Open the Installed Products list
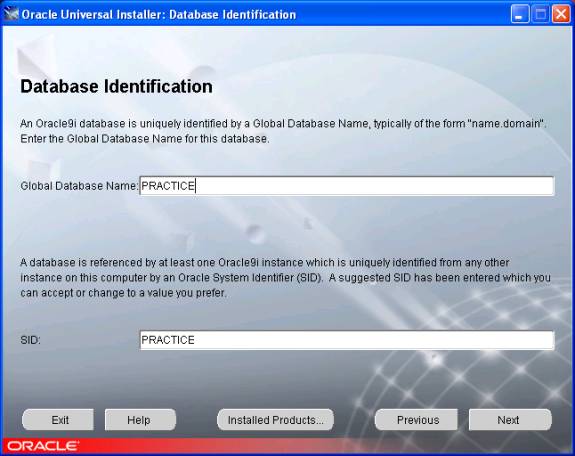Screen dimensions: 575x456 pyautogui.click(x=275, y=420)
